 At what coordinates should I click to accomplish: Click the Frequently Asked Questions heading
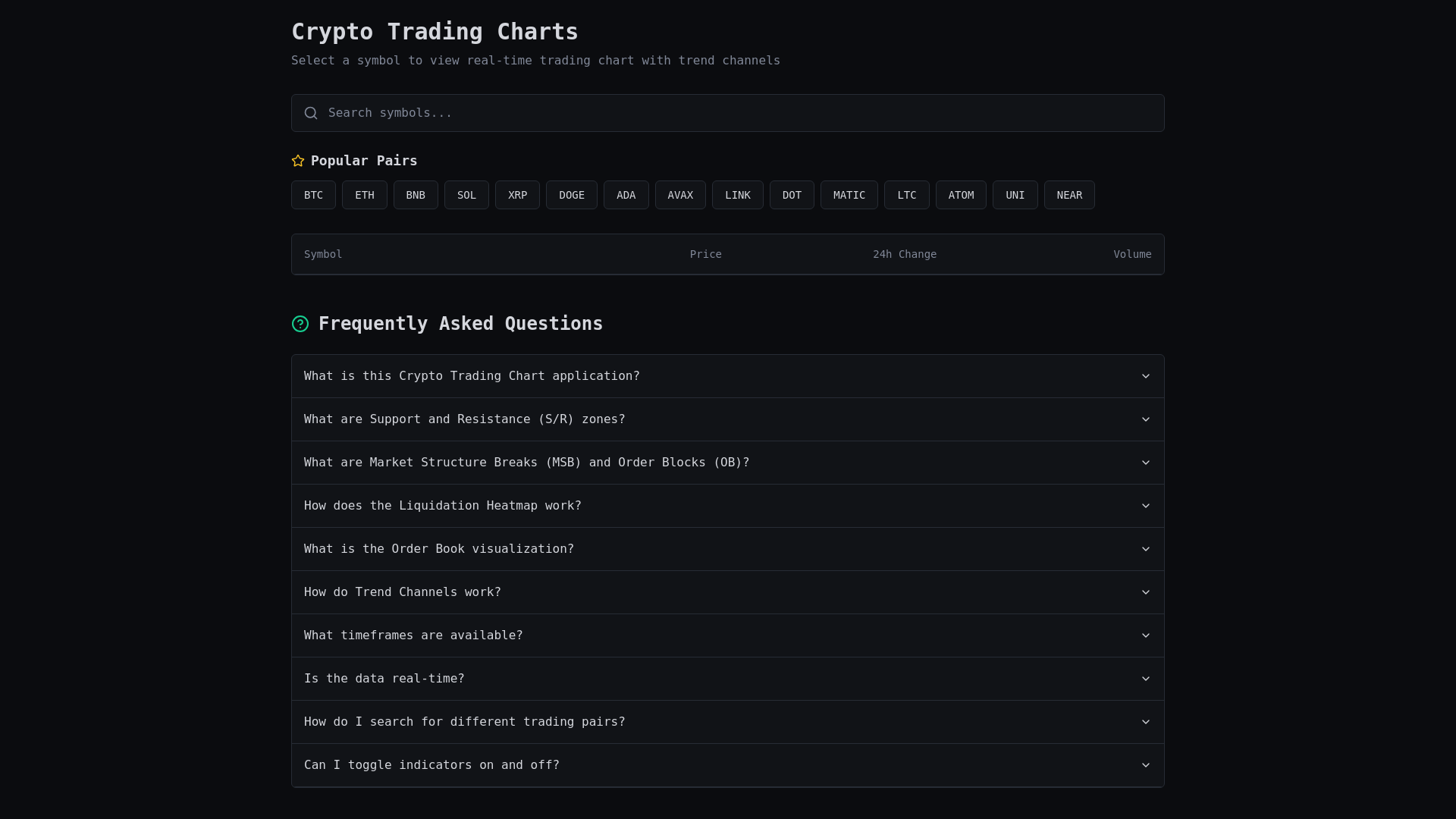[460, 324]
